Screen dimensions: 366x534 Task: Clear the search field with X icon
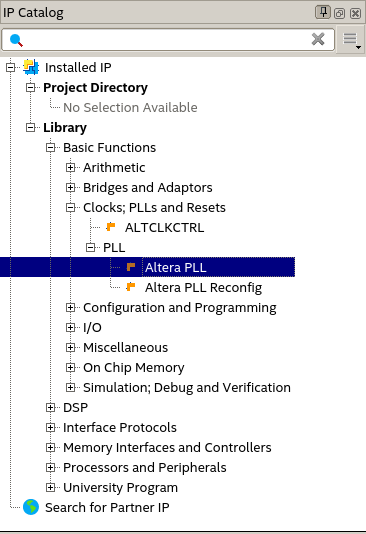coord(318,40)
